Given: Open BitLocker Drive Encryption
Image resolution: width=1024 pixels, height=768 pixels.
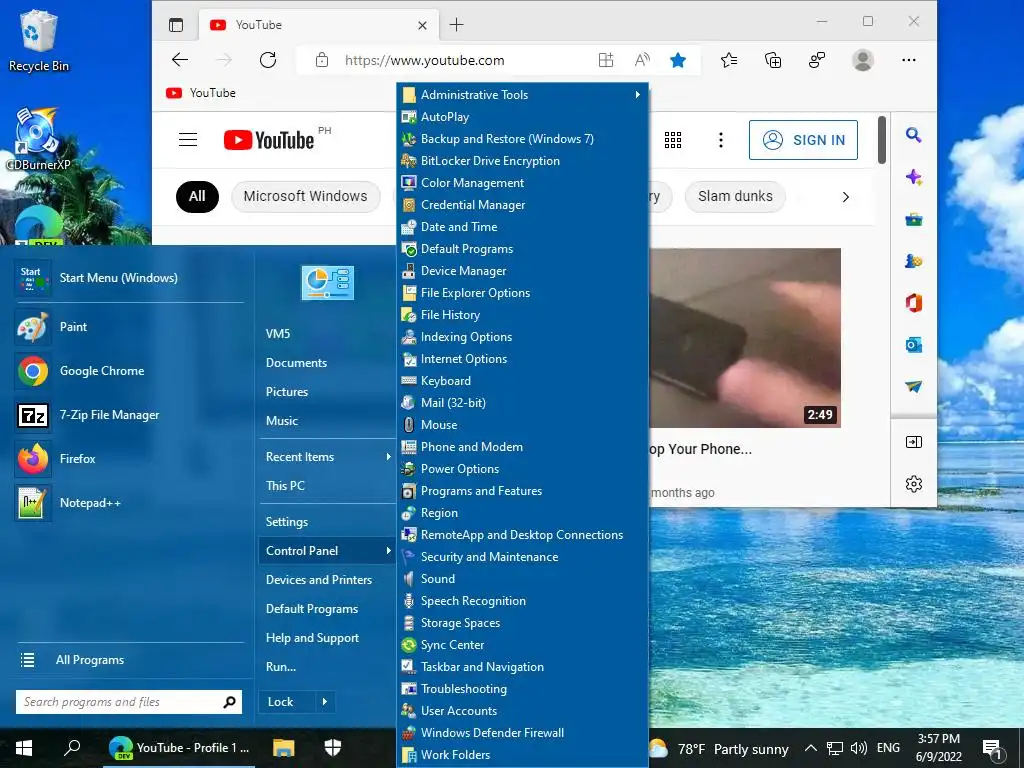Looking at the screenshot, I should tap(522, 161).
